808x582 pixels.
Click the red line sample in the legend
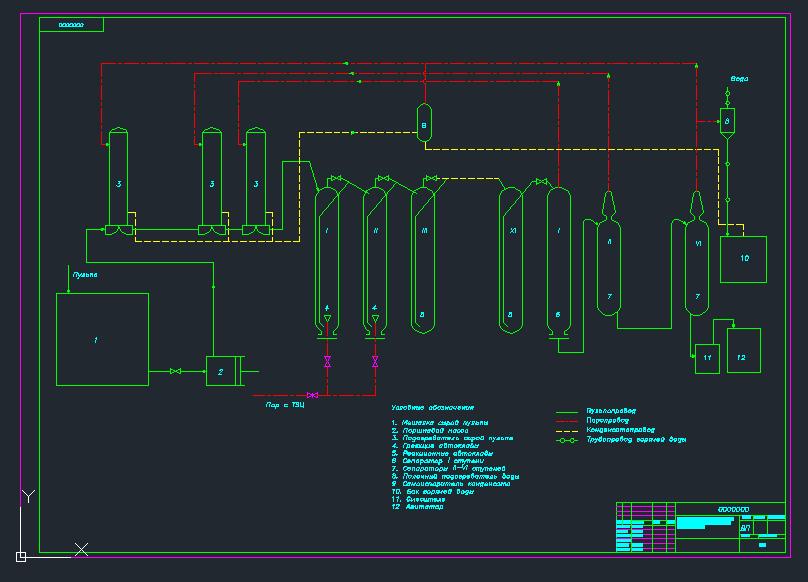coord(567,422)
